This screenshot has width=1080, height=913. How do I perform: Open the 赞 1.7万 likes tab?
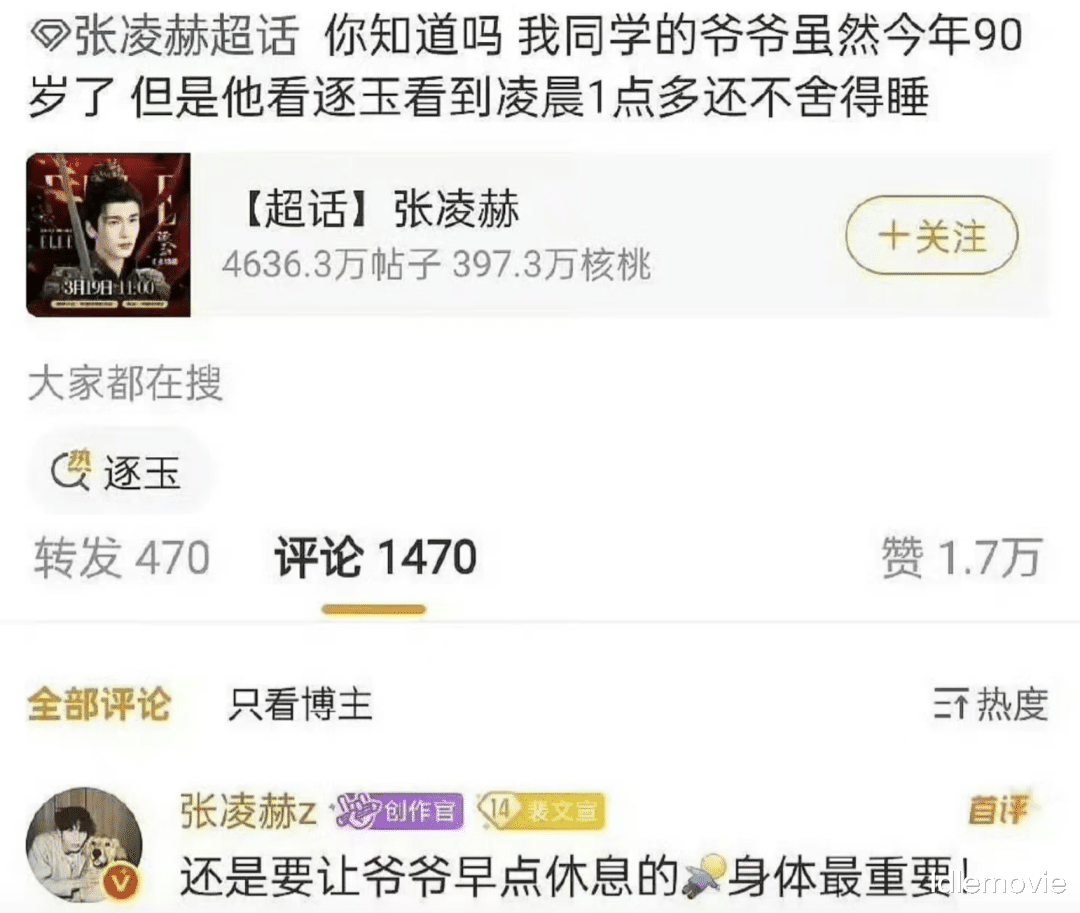(962, 558)
